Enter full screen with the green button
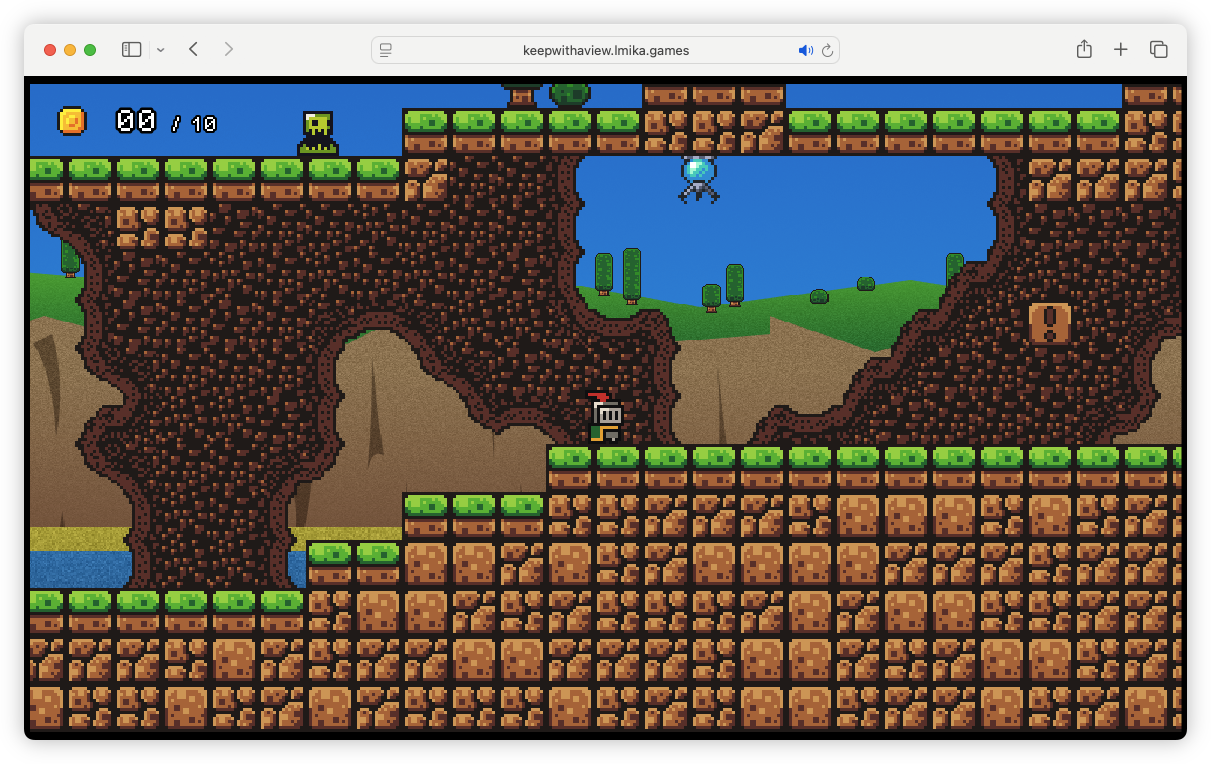The height and width of the screenshot is (764, 1211). pyautogui.click(x=90, y=50)
